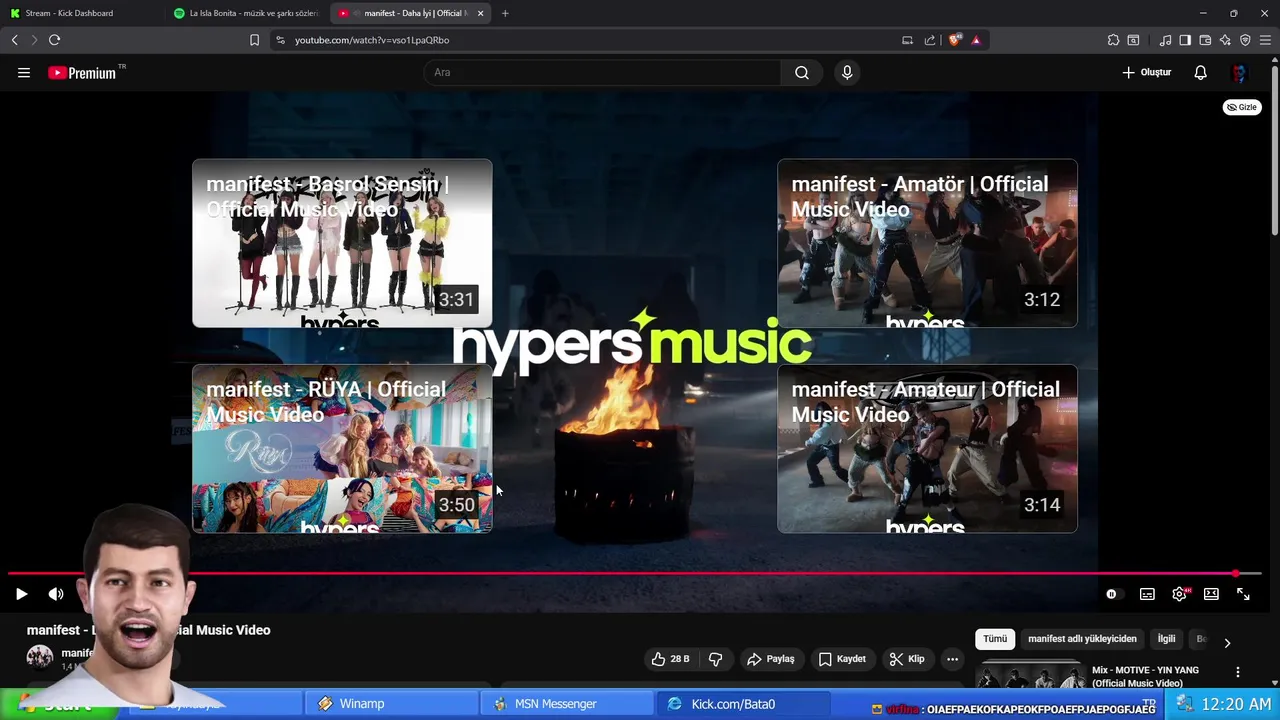Switch to La Isla Bonita browser tab
Viewport: 1280px width, 720px height.
pyautogui.click(x=245, y=13)
